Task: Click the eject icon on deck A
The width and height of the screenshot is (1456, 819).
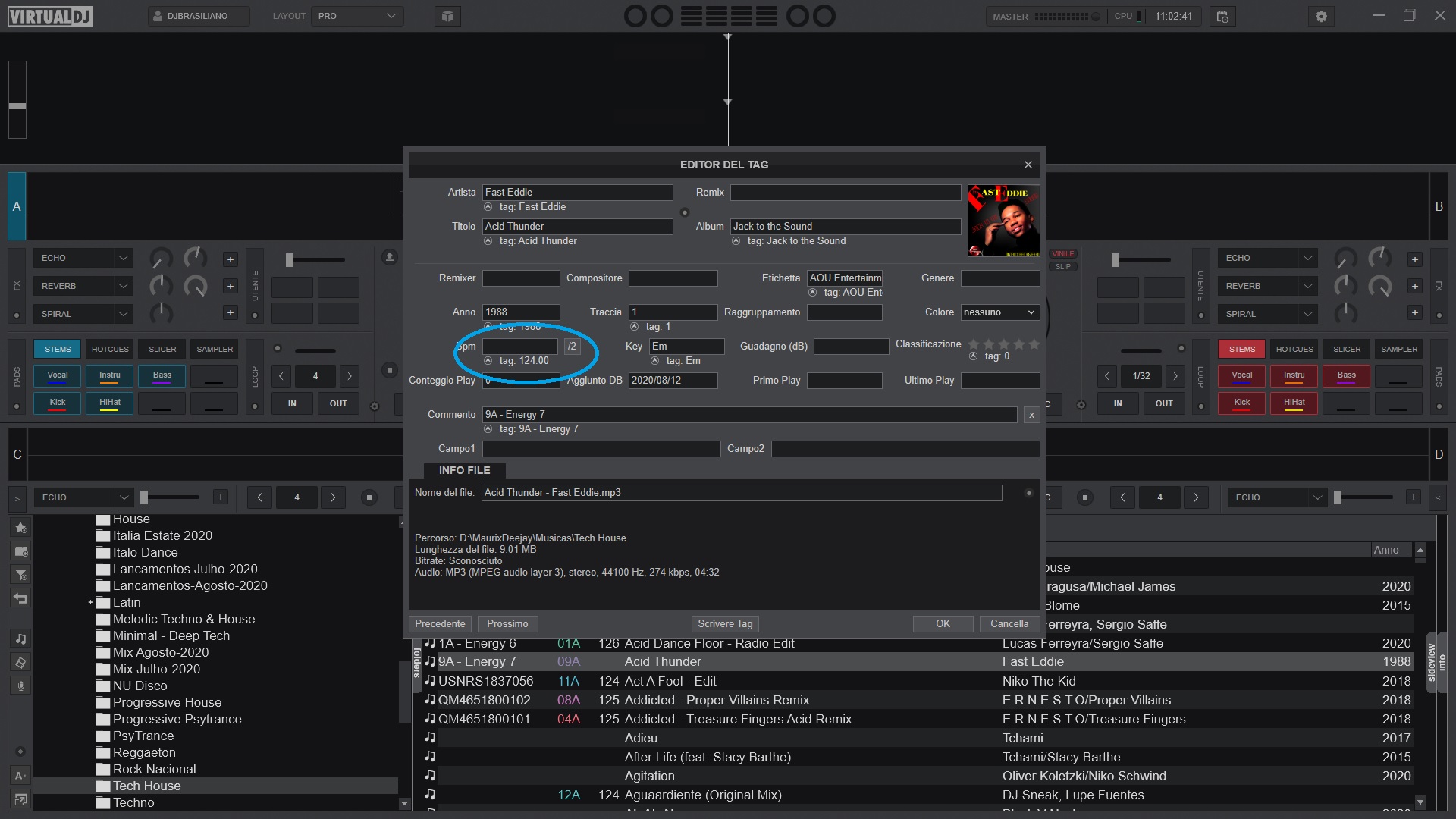Action: pyautogui.click(x=389, y=257)
